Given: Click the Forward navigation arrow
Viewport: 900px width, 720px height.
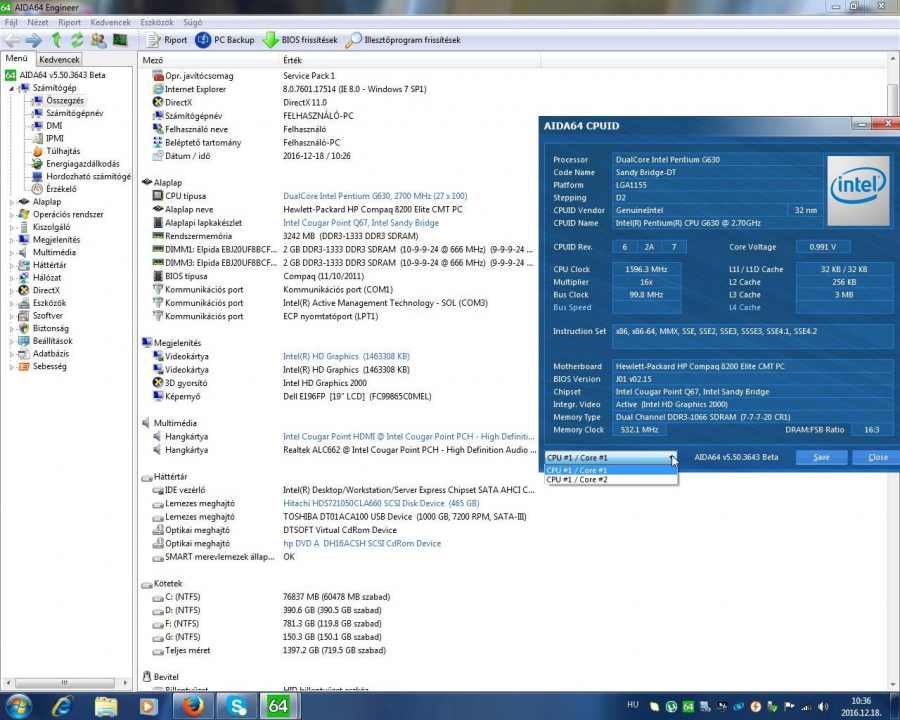Looking at the screenshot, I should tap(33, 40).
